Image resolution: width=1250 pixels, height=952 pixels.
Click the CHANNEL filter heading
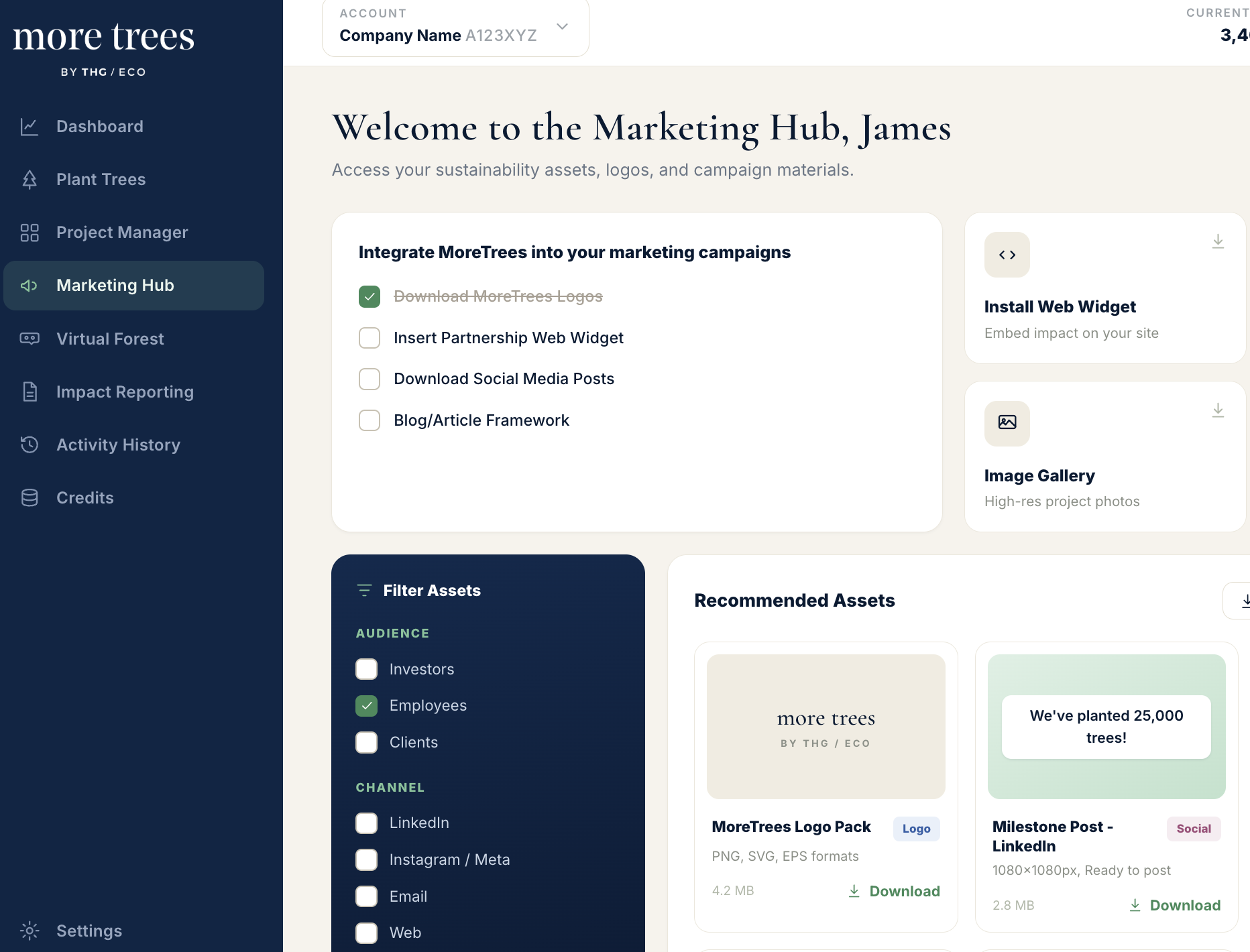coord(390,787)
